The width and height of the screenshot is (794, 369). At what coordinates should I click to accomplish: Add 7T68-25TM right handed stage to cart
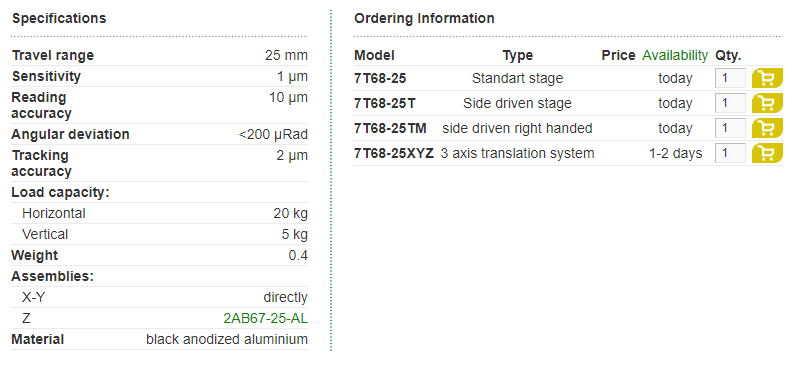(767, 128)
